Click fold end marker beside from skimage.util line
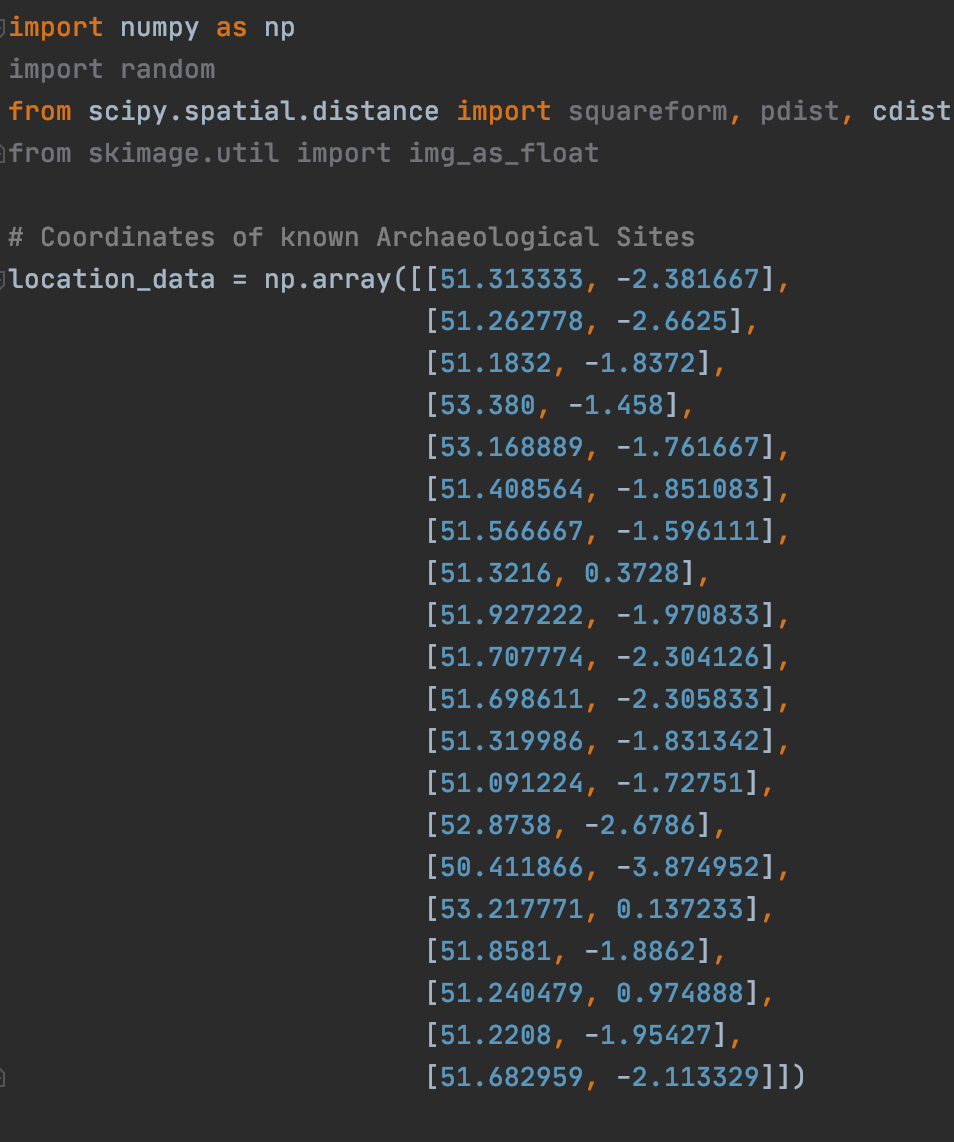954x1142 pixels. (x=3, y=153)
